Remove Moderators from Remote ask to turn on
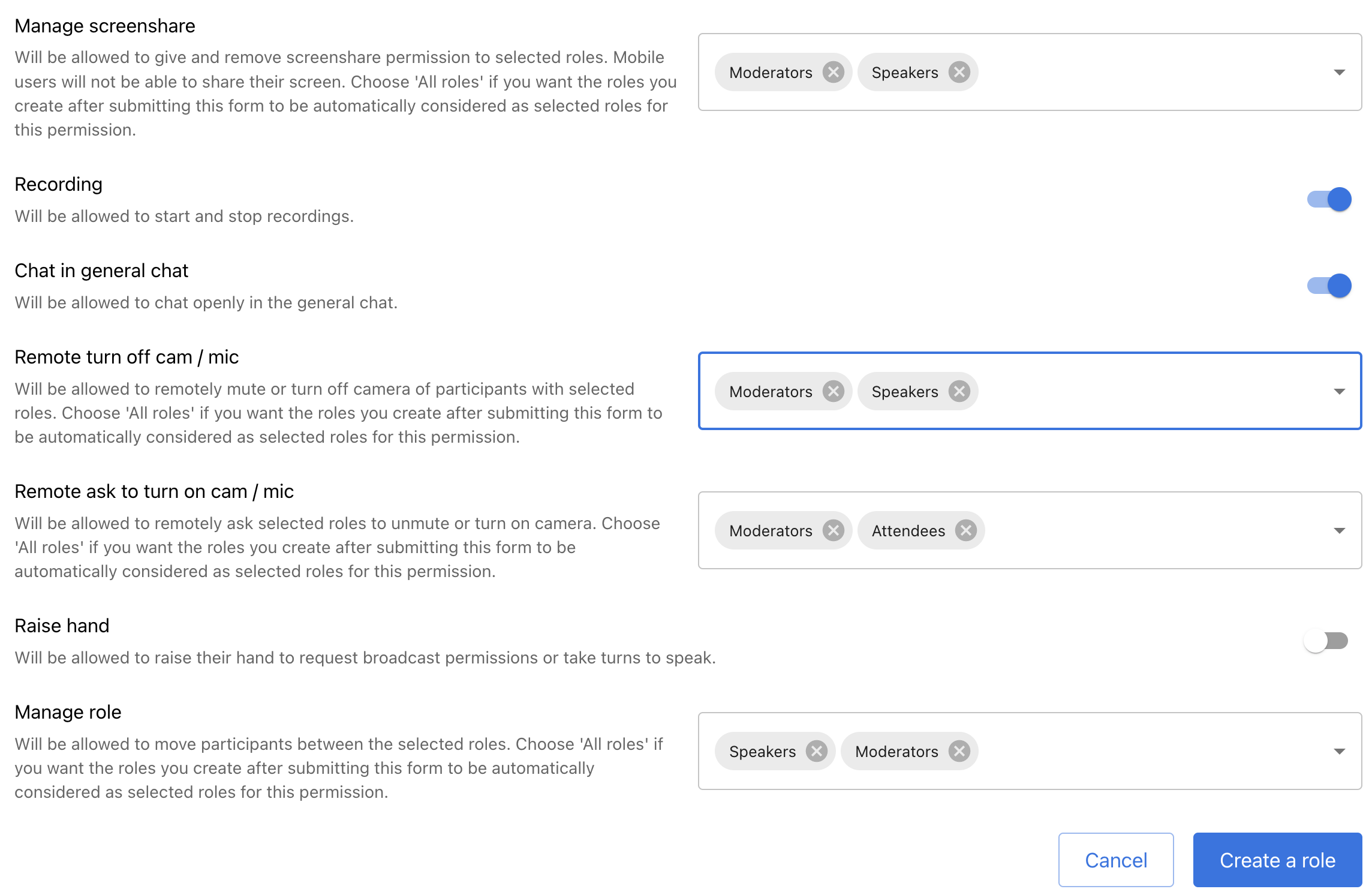The image size is (1372, 895). [833, 531]
